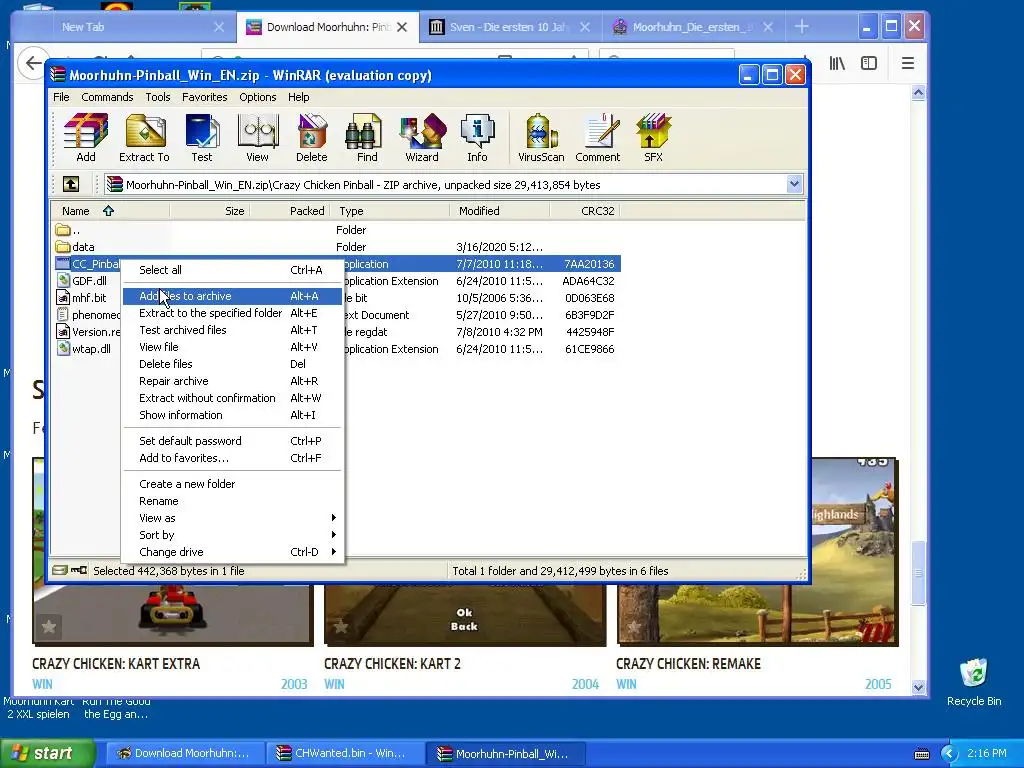Open the Tools menu
Image resolution: width=1024 pixels, height=768 pixels.
(x=157, y=97)
